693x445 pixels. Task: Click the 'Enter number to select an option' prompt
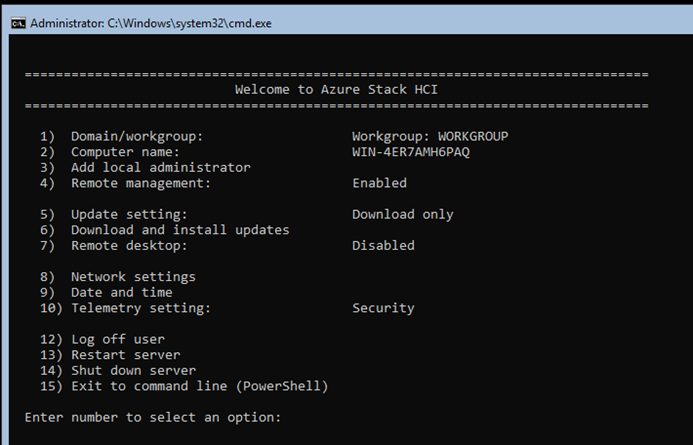click(x=152, y=417)
